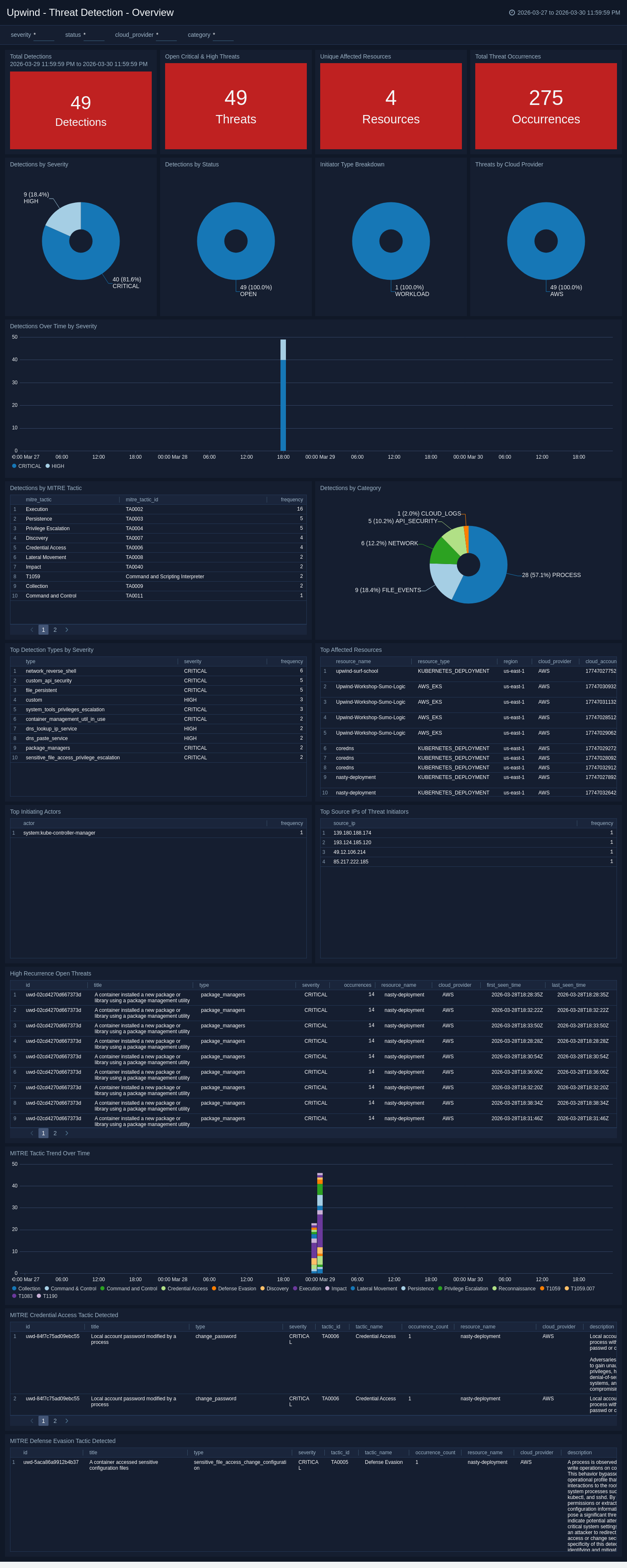Screen dimensions: 627x1568
Task: Go to next page in Detections by MITRE Tactic
Action: click(x=66, y=630)
